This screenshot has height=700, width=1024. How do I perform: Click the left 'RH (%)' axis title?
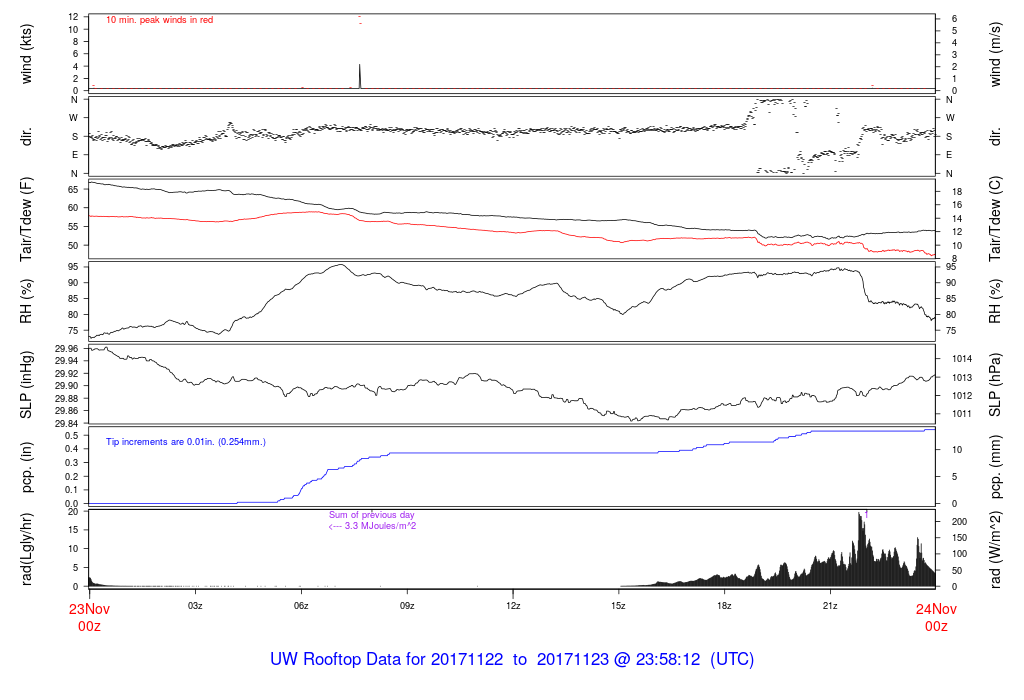click(x=26, y=301)
